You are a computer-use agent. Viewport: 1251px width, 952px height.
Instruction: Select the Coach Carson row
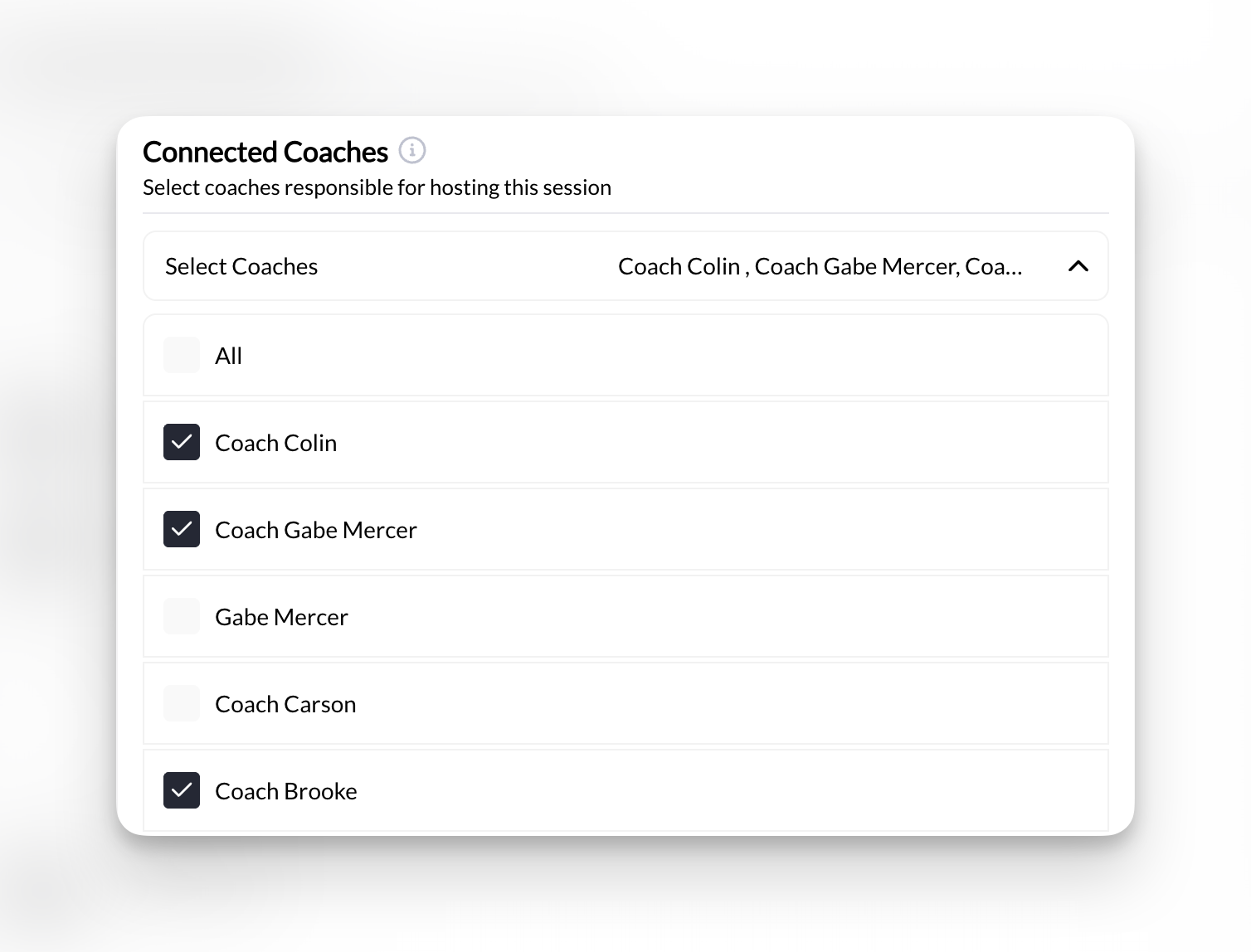[581, 703]
